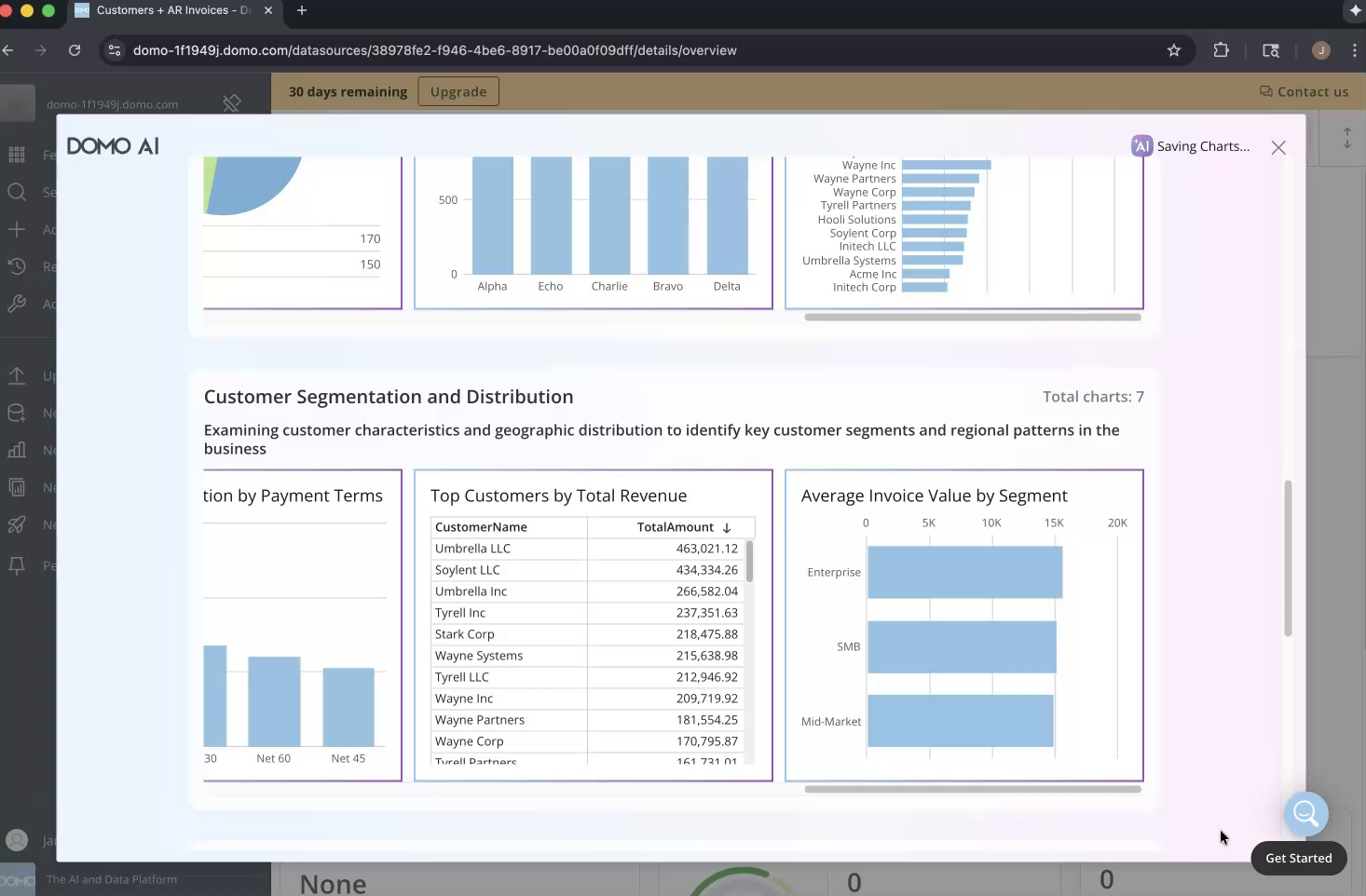Click the Hooli Solutions bar label

(x=856, y=220)
